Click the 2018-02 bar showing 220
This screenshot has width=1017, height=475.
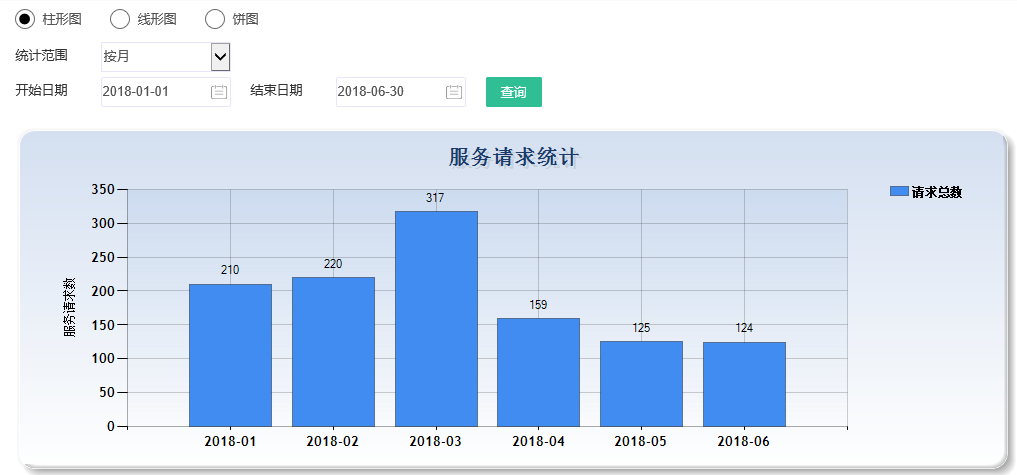click(333, 352)
